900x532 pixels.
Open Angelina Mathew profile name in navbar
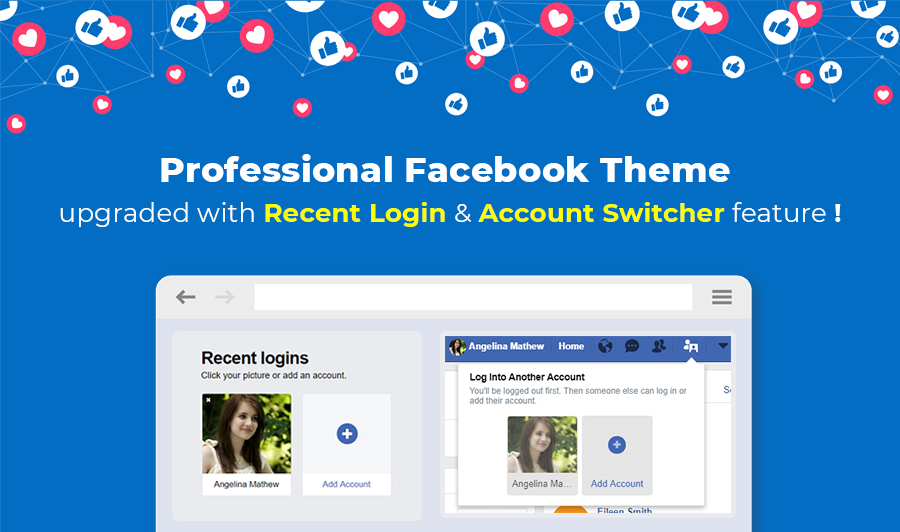[507, 347]
